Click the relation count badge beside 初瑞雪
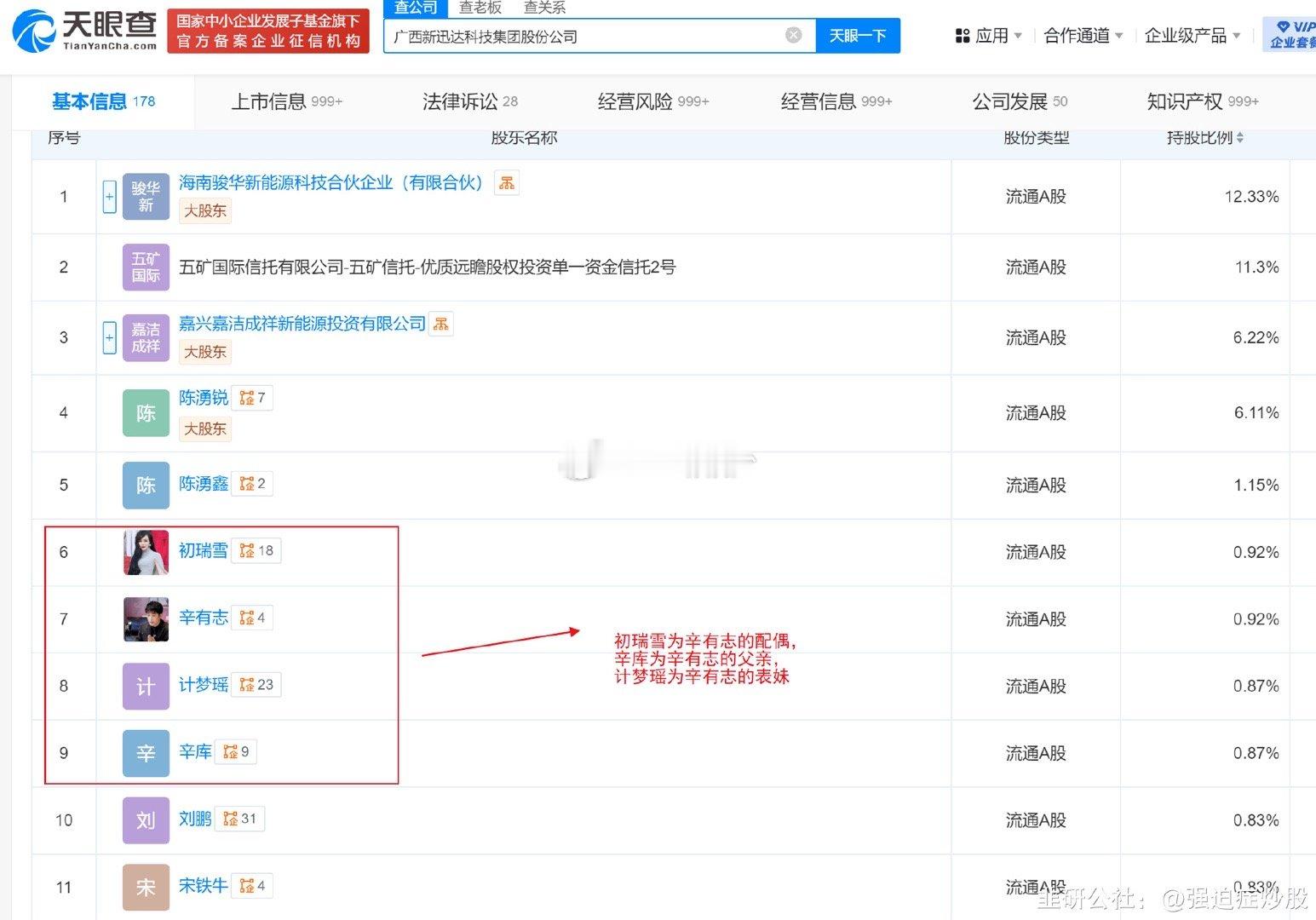This screenshot has height=920, width=1316. (256, 550)
